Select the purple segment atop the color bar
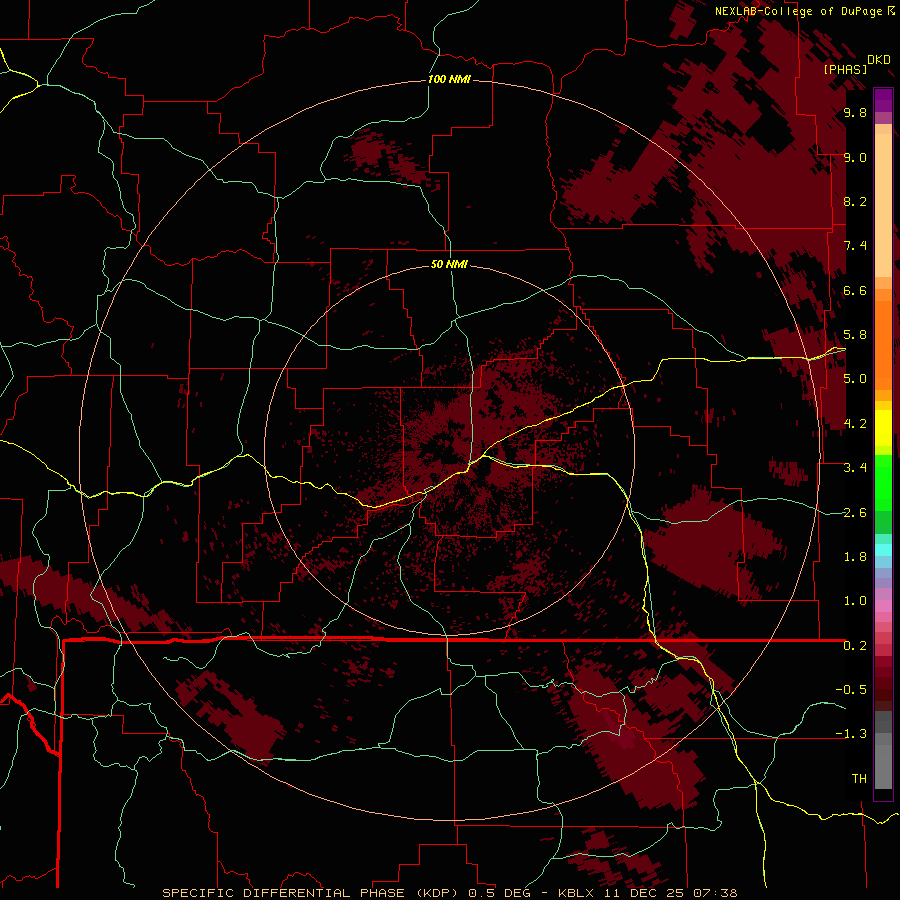The height and width of the screenshot is (900, 900). (x=883, y=100)
